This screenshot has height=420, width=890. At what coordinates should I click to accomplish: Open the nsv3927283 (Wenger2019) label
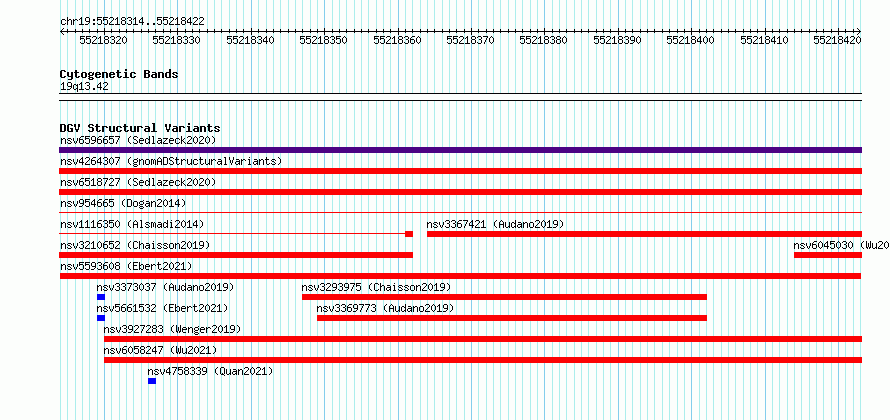173,329
